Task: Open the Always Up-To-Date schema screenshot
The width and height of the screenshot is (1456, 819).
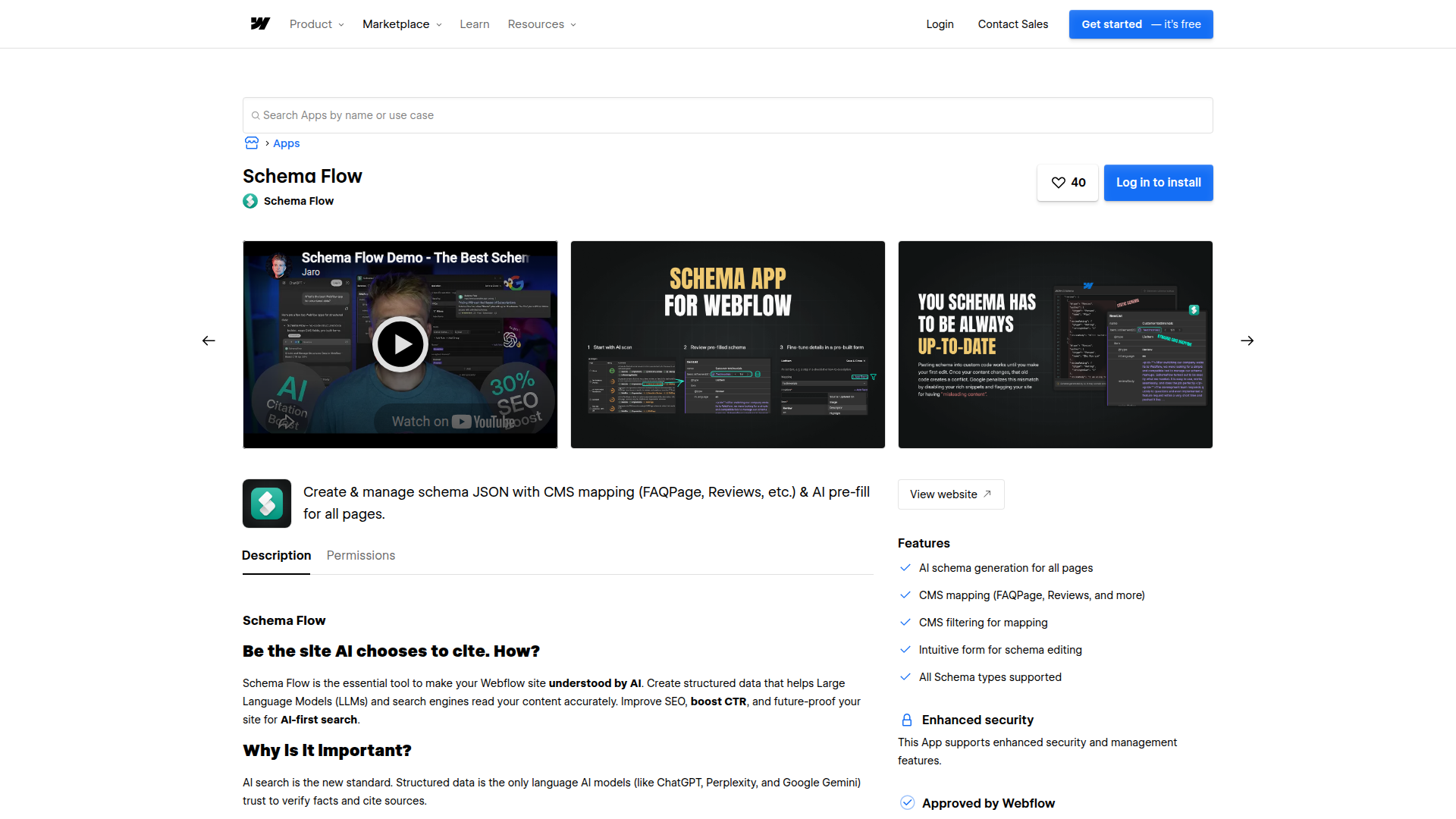Action: coord(1056,344)
